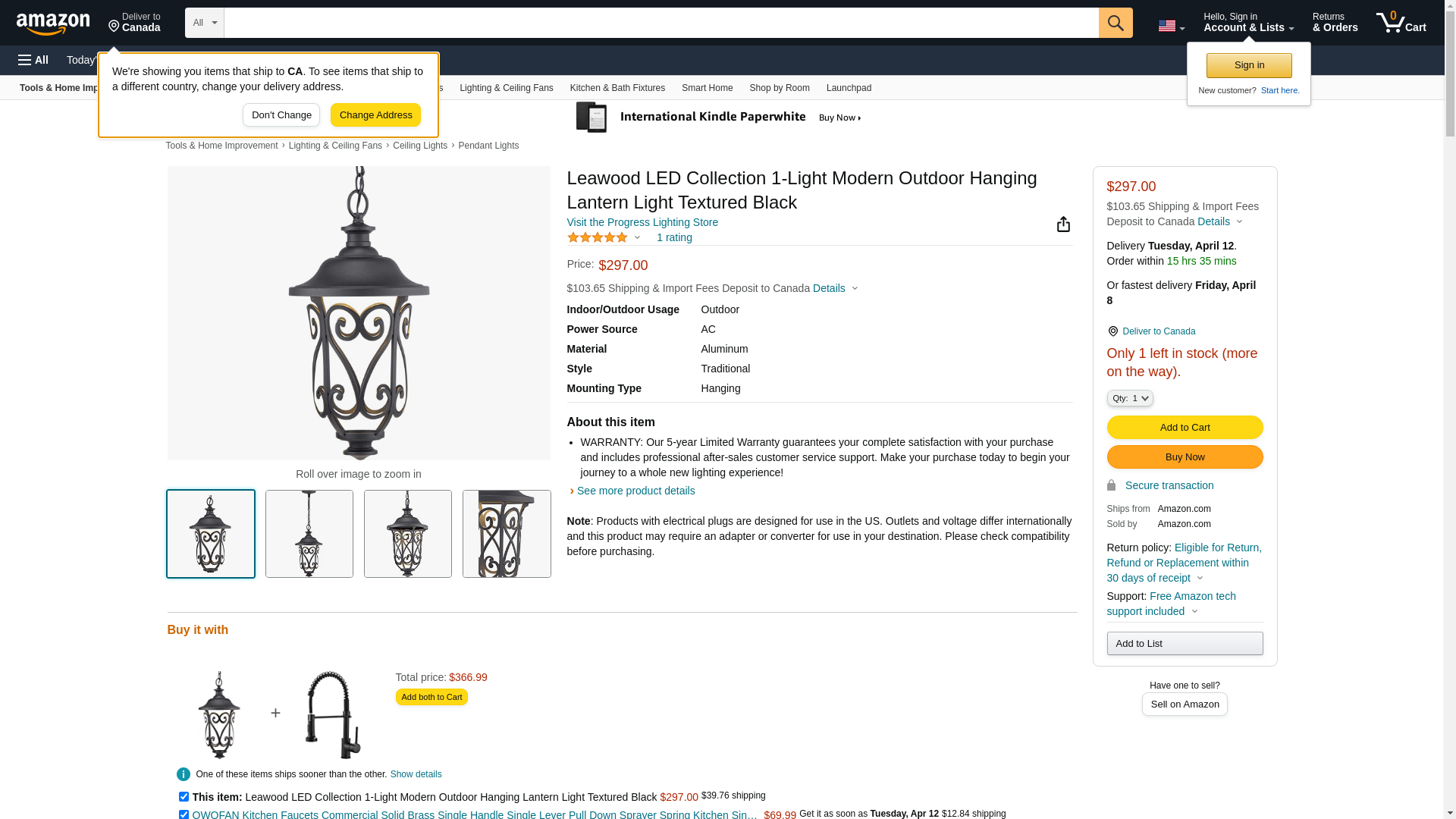Open the Smart Home menu item
Image resolution: width=1456 pixels, height=819 pixels.
707,88
